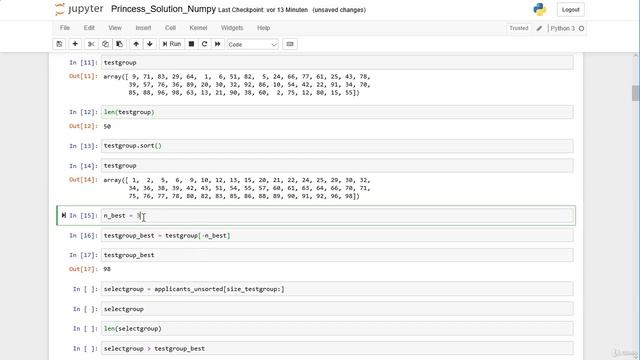Click the Out[12] output value 50
The width and height of the screenshot is (640, 360).
(107, 127)
